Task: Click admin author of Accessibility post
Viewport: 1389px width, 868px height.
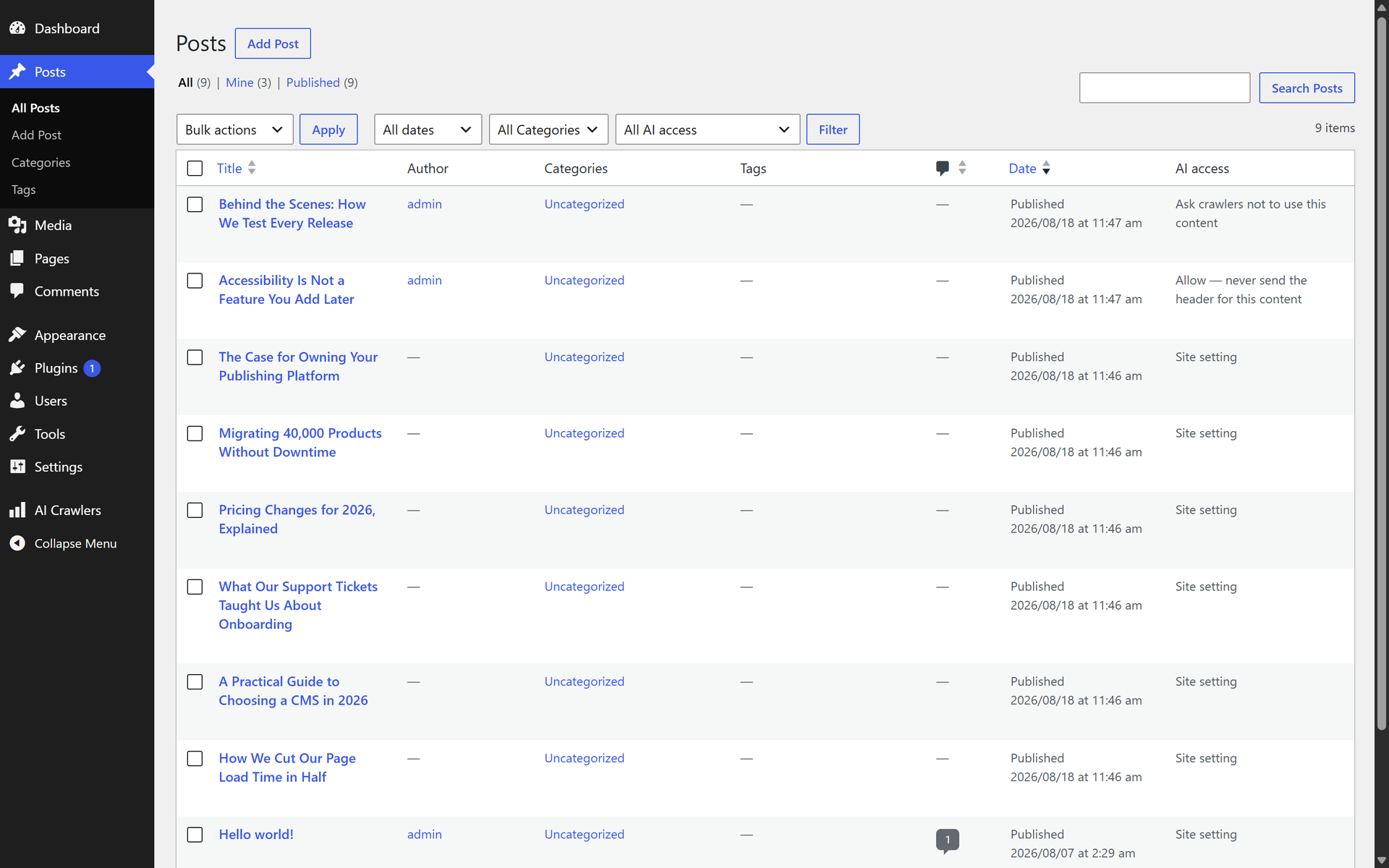Action: [x=424, y=280]
